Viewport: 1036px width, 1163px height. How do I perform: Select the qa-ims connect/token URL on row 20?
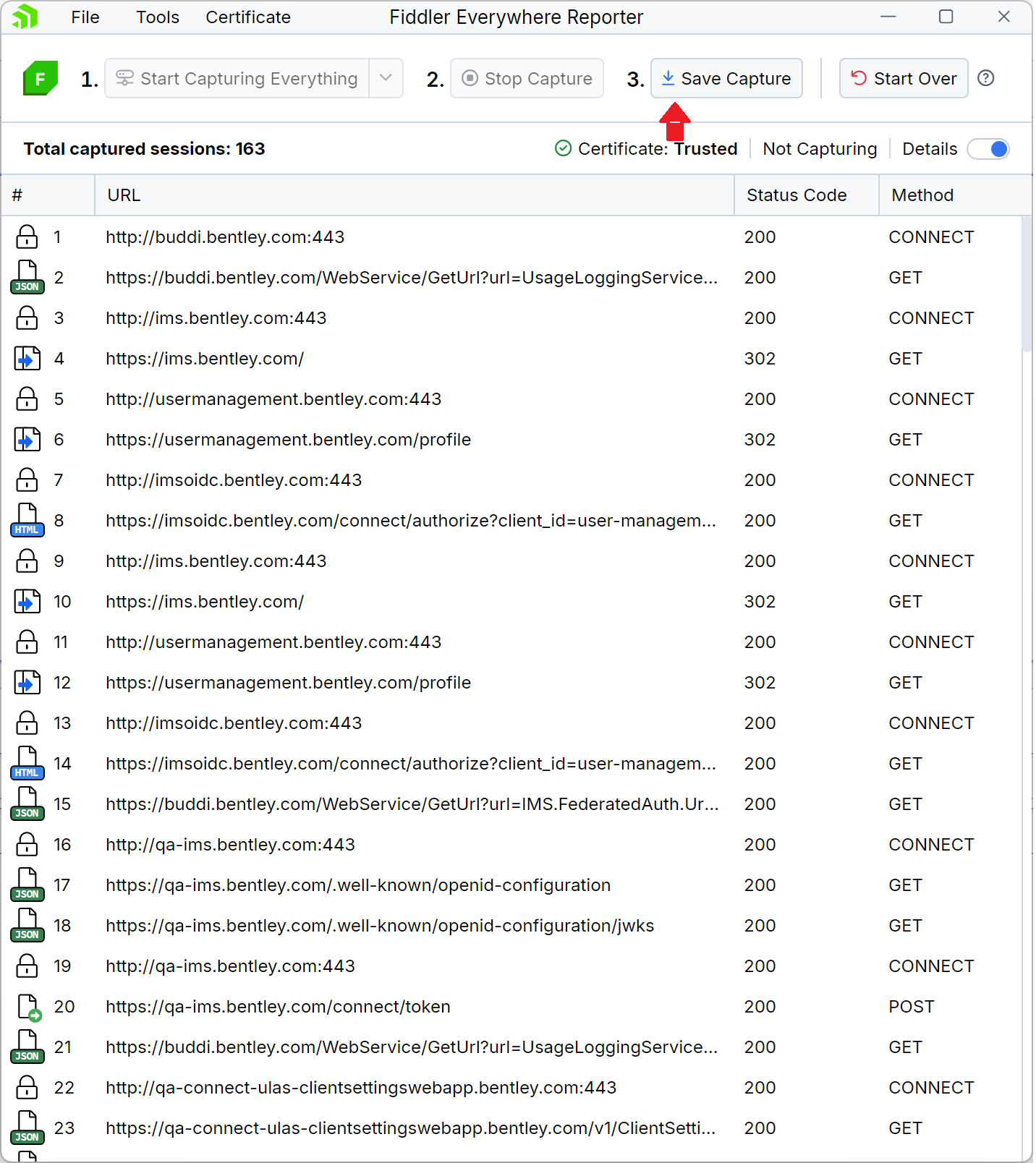(x=278, y=1006)
